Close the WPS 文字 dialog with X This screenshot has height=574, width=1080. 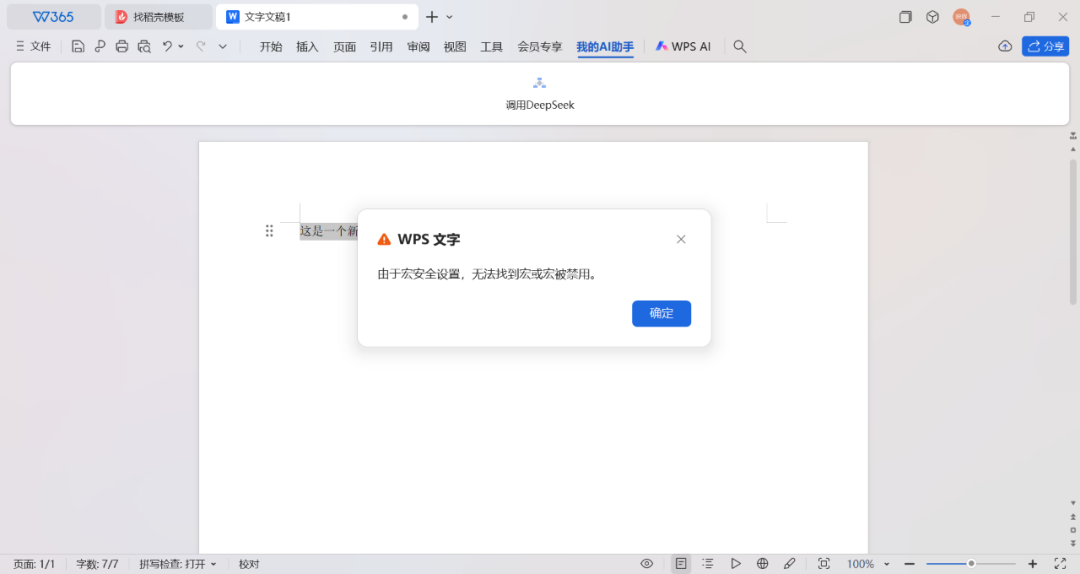click(x=681, y=239)
